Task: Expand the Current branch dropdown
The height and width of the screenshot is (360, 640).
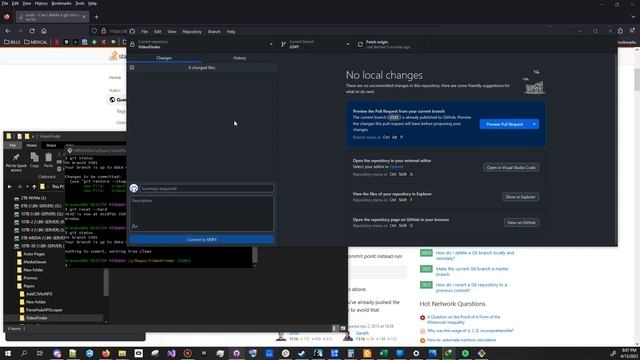Action: (x=315, y=44)
